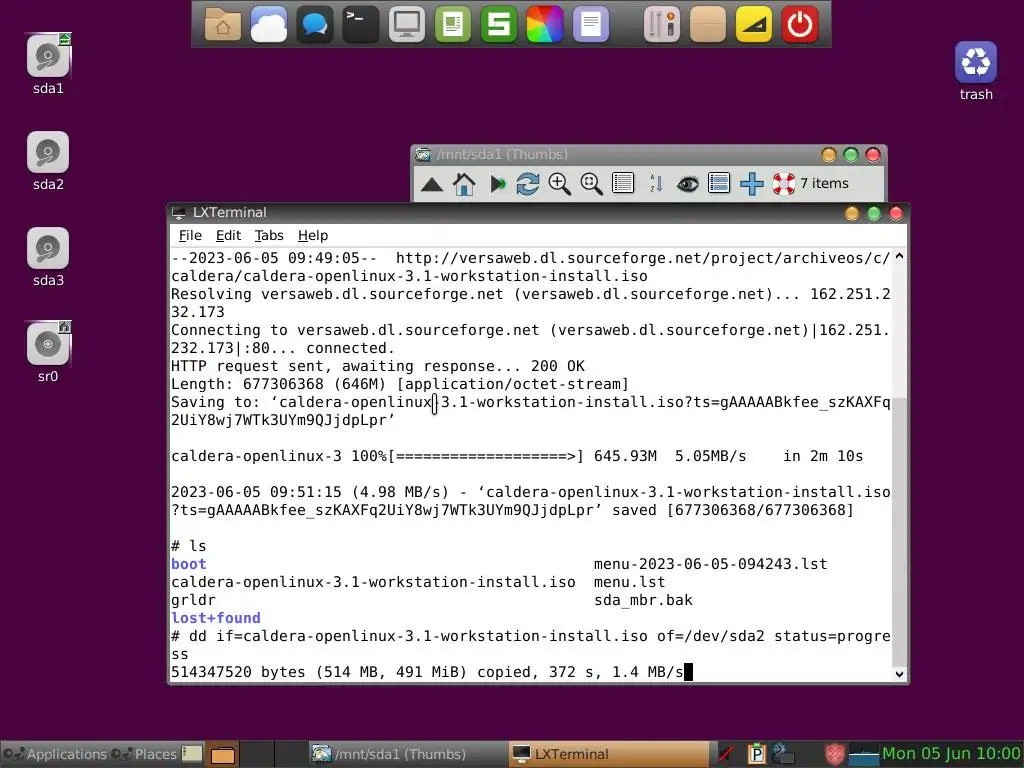Click the A-Z sort icon

(x=656, y=184)
